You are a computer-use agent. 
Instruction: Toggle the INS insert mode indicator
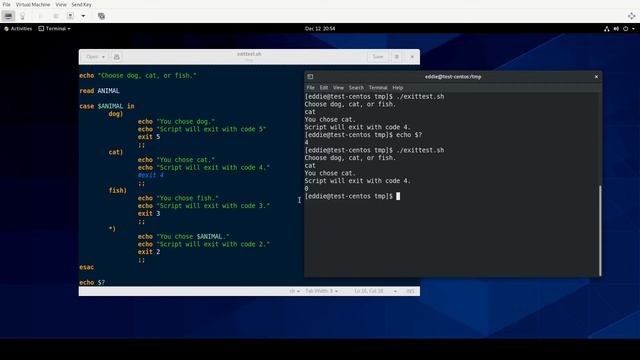click(x=410, y=291)
